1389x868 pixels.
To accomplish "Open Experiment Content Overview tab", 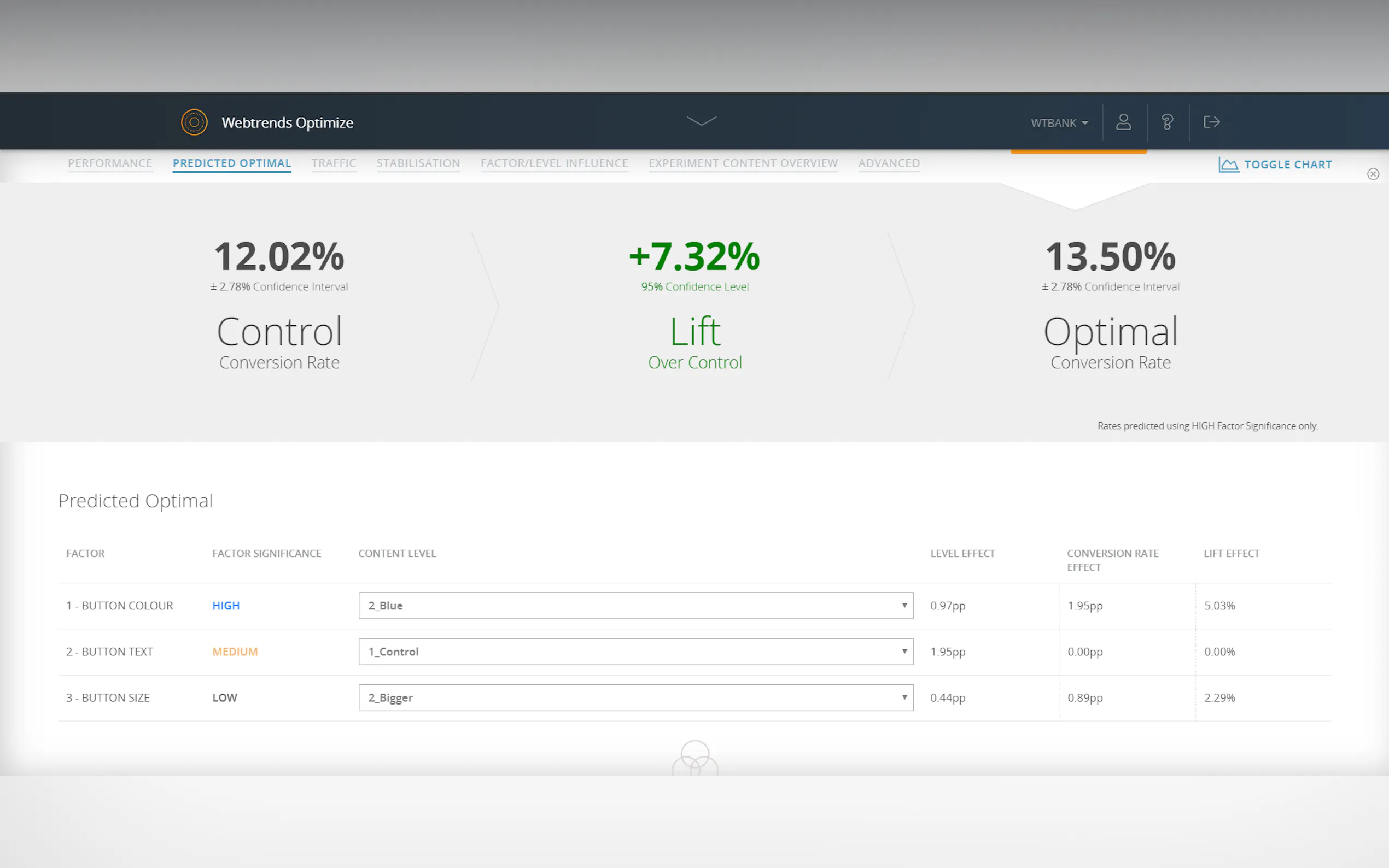I will click(743, 163).
